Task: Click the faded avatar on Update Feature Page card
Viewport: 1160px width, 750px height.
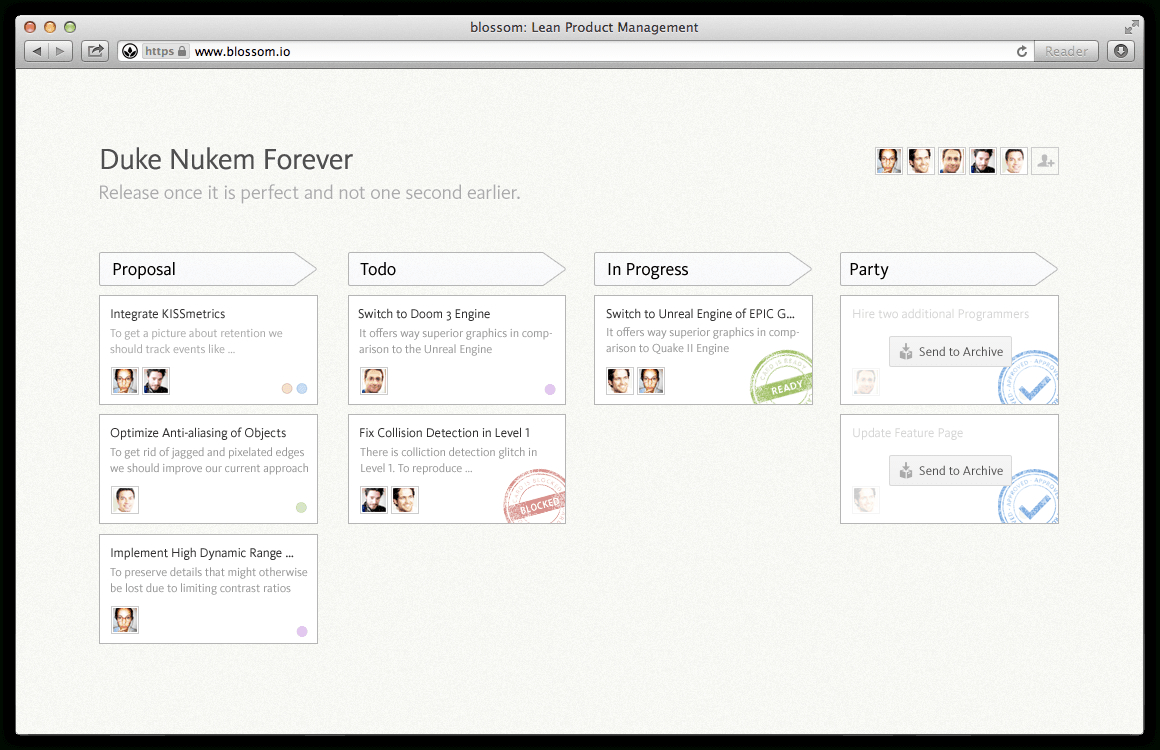Action: (866, 500)
